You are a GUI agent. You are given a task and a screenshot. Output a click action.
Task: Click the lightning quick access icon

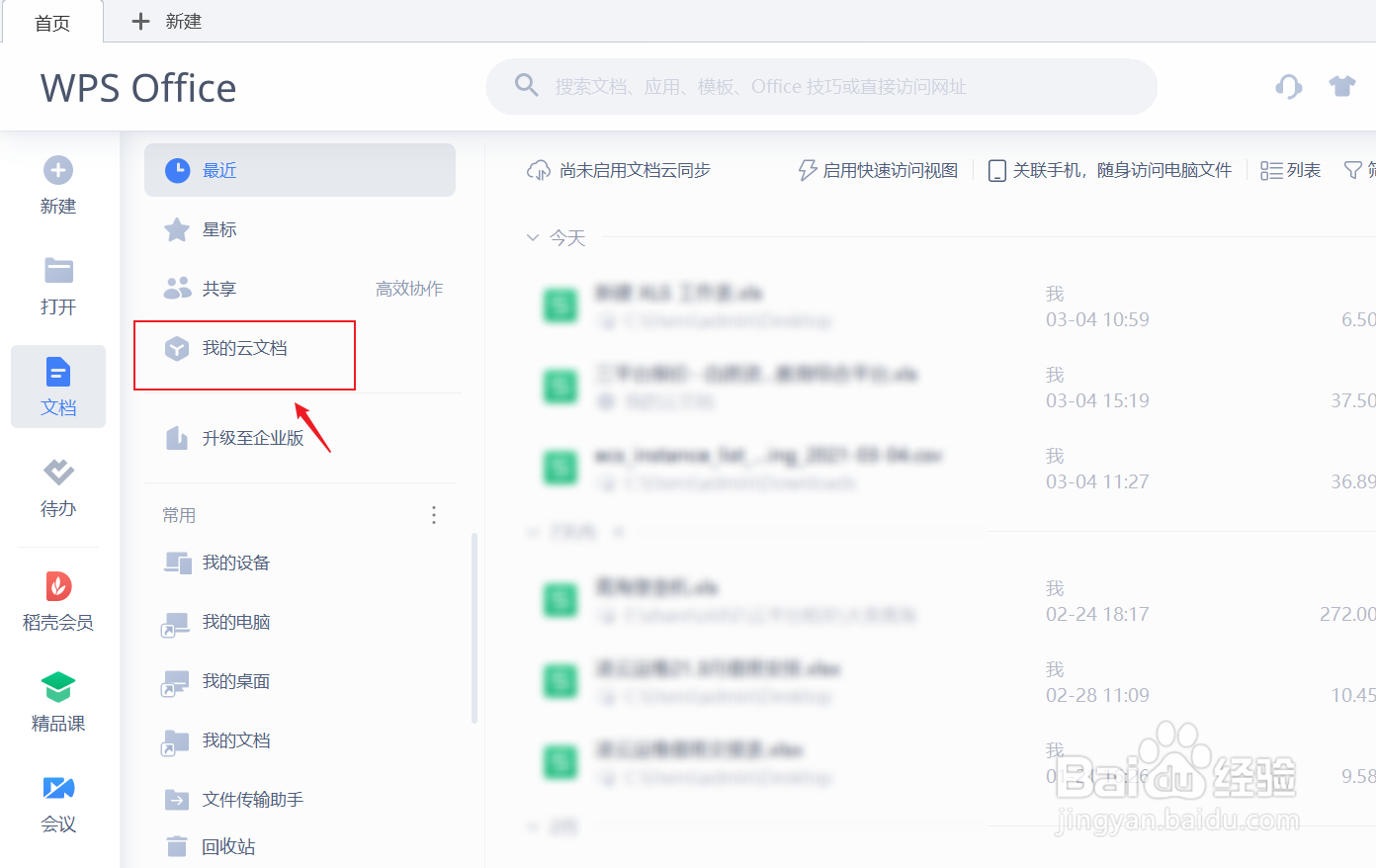(808, 170)
